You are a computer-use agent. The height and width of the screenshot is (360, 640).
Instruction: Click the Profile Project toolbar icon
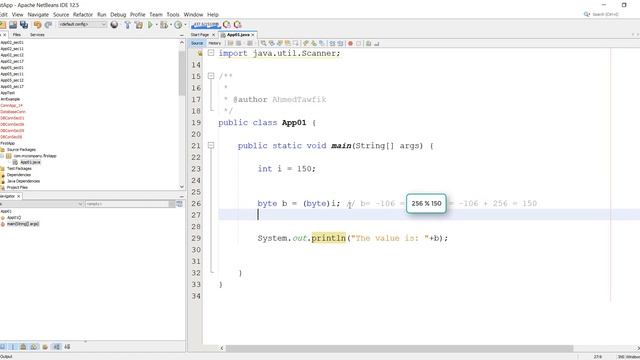pos(178,25)
